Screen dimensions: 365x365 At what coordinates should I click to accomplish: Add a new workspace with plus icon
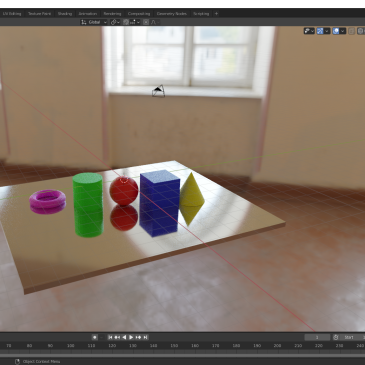click(x=216, y=14)
